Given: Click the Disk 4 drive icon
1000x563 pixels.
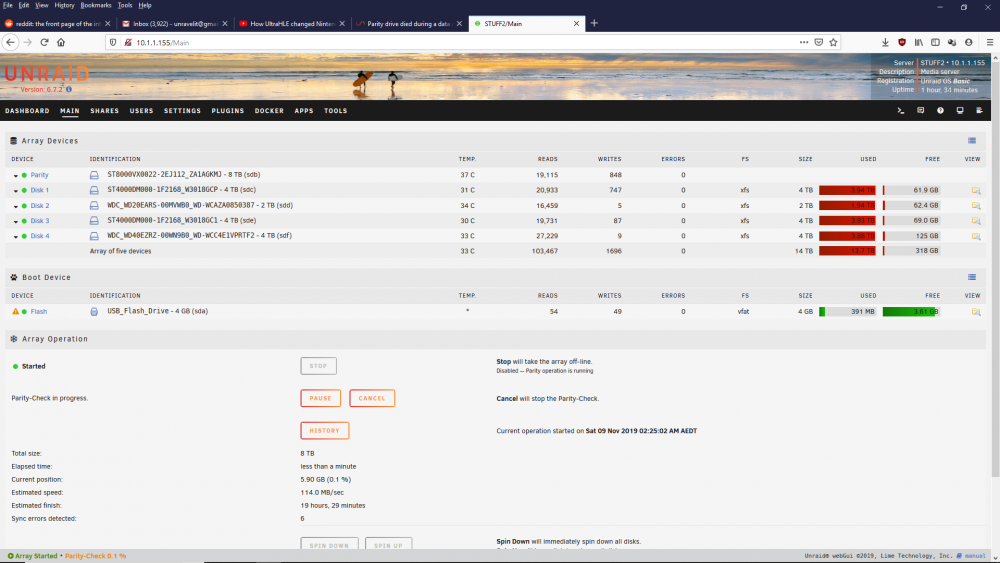Looking at the screenshot, I should click(94, 236).
